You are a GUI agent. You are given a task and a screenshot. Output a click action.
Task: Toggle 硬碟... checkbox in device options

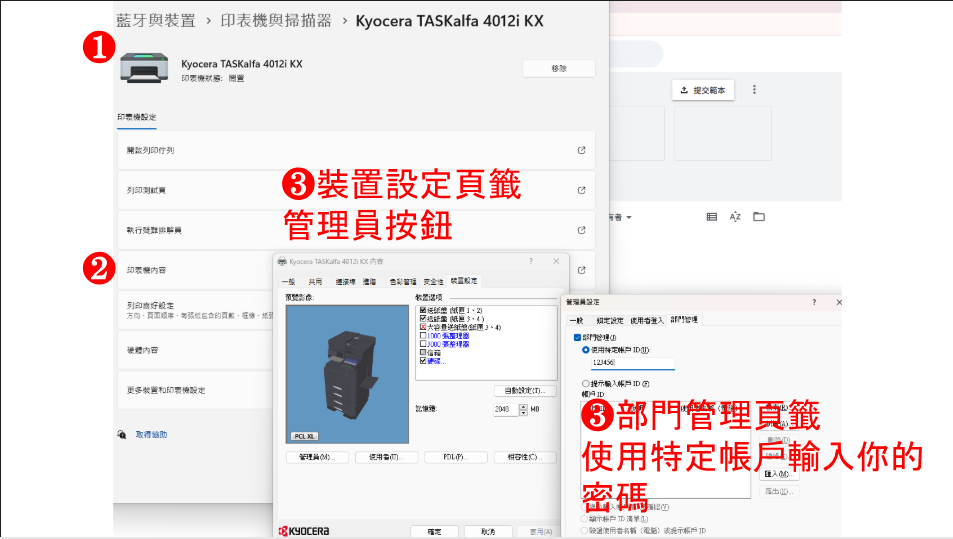point(423,361)
